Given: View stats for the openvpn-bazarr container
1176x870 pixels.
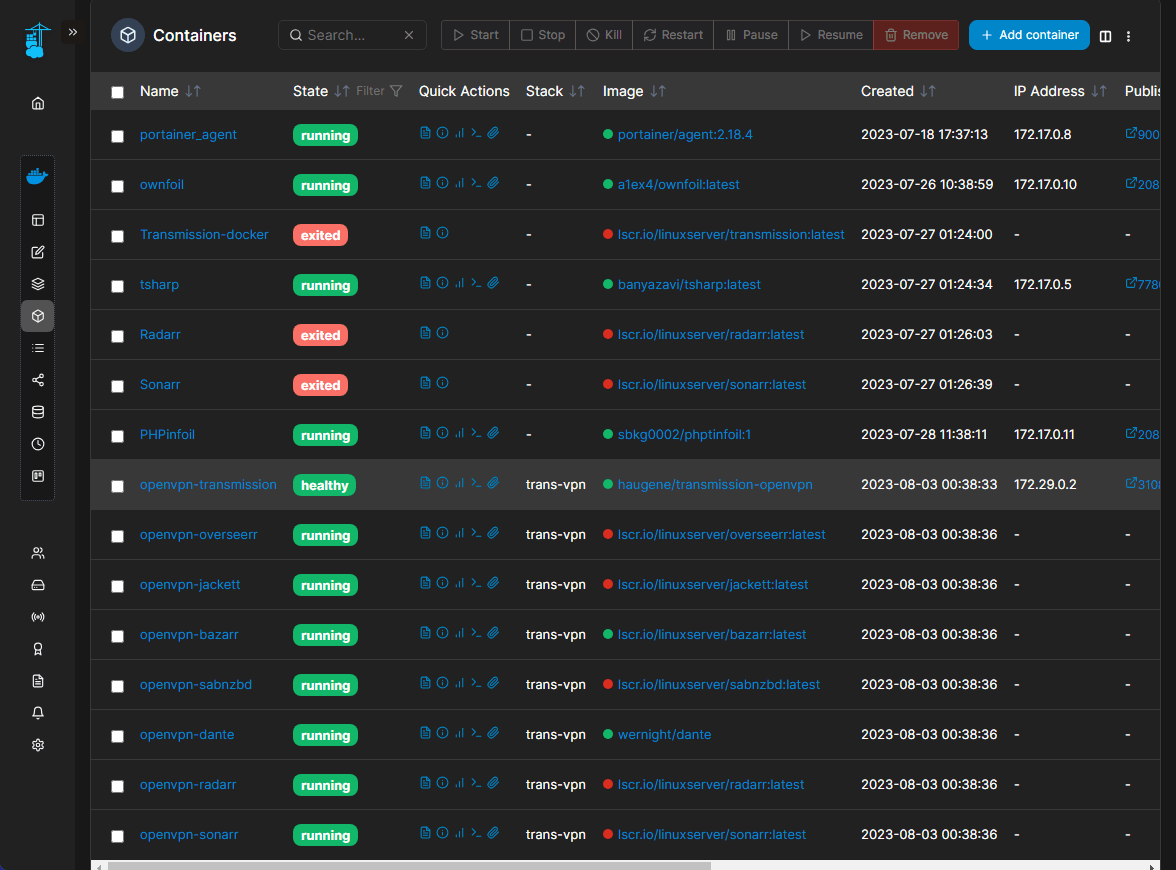Looking at the screenshot, I should coord(459,633).
